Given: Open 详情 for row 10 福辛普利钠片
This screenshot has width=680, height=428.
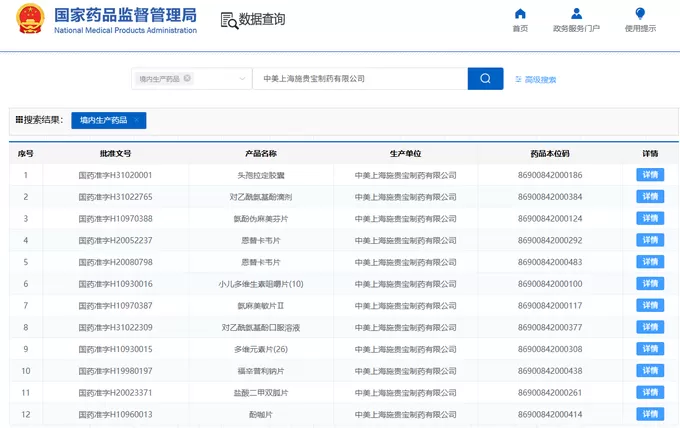Looking at the screenshot, I should pos(650,370).
